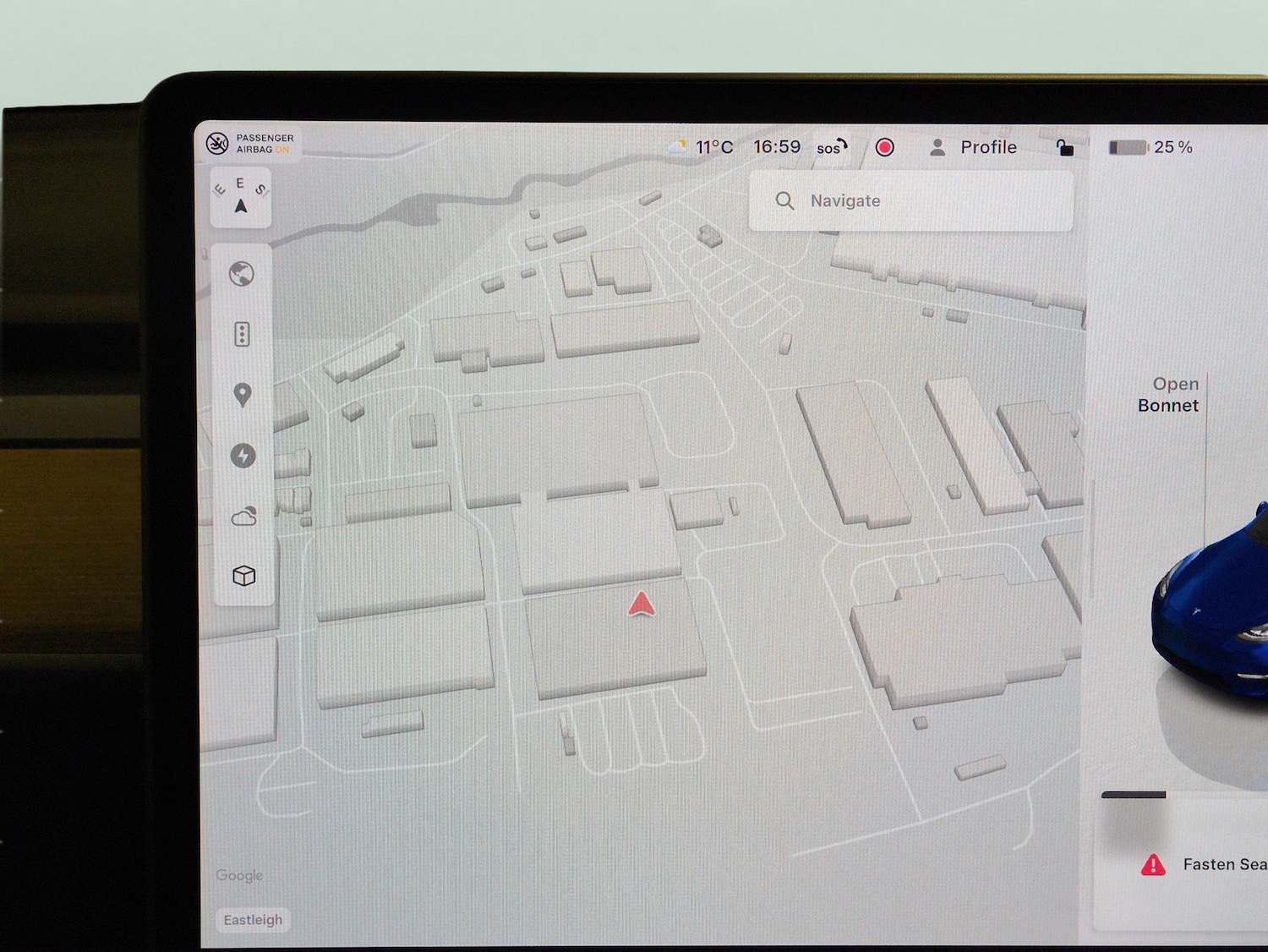Show points of interest pin icon
This screenshot has width=1268, height=952.
pos(243,395)
